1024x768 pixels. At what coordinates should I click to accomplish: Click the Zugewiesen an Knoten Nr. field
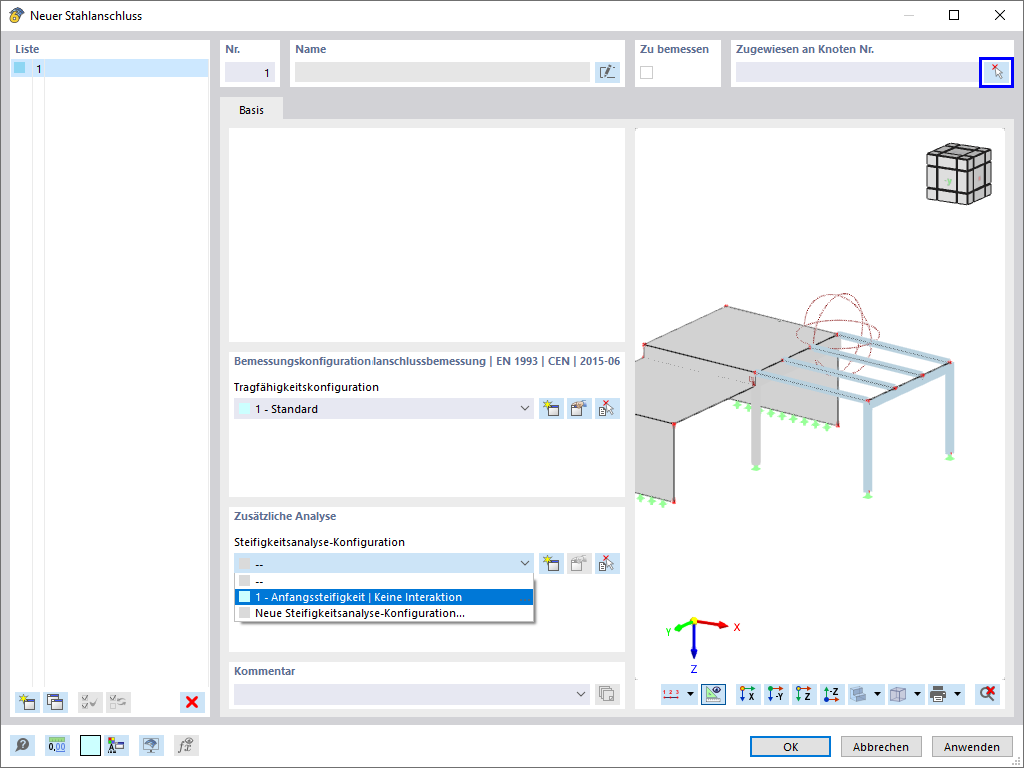[x=857, y=72]
